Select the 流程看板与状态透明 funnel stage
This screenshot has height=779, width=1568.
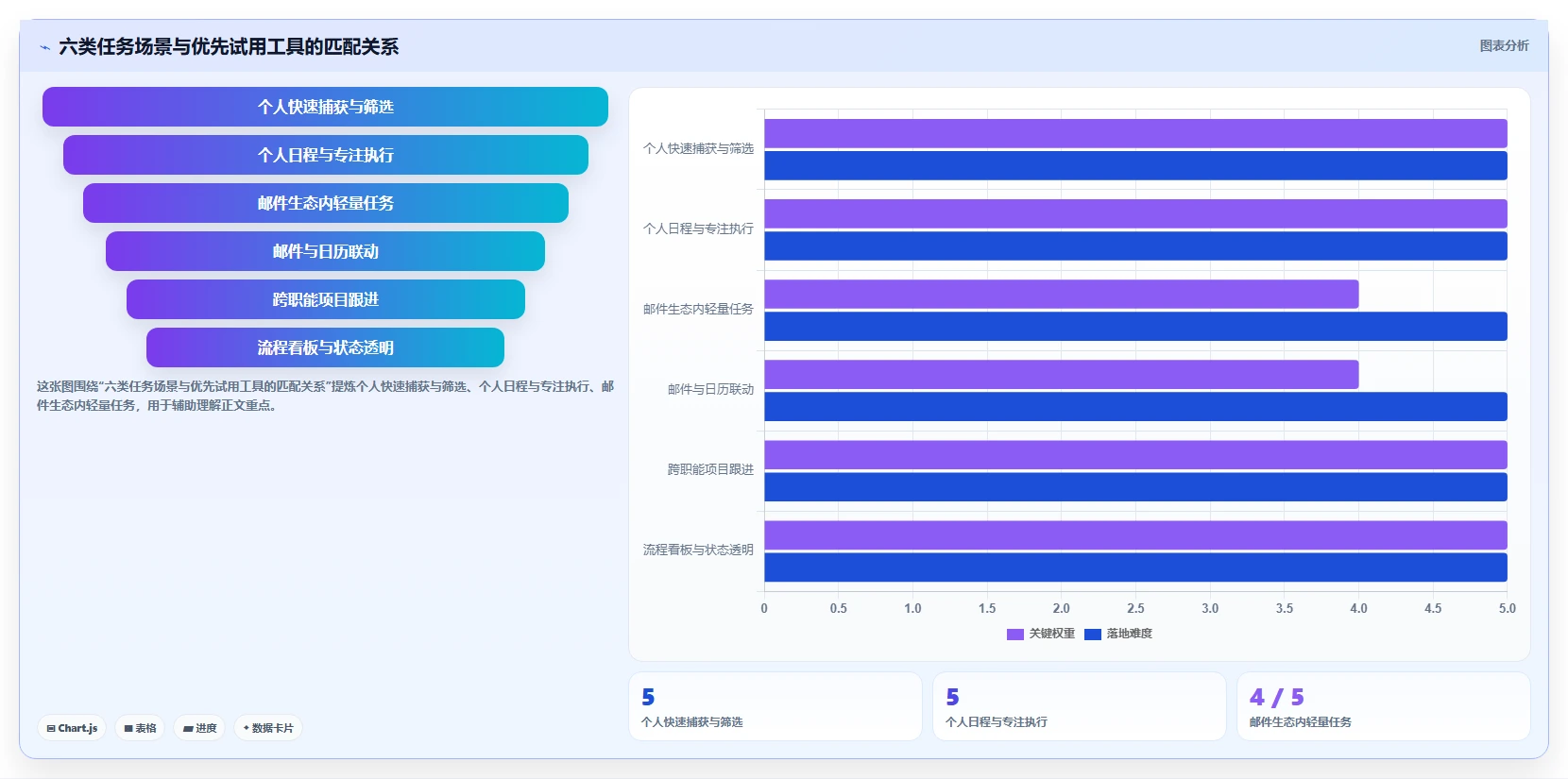(x=325, y=347)
